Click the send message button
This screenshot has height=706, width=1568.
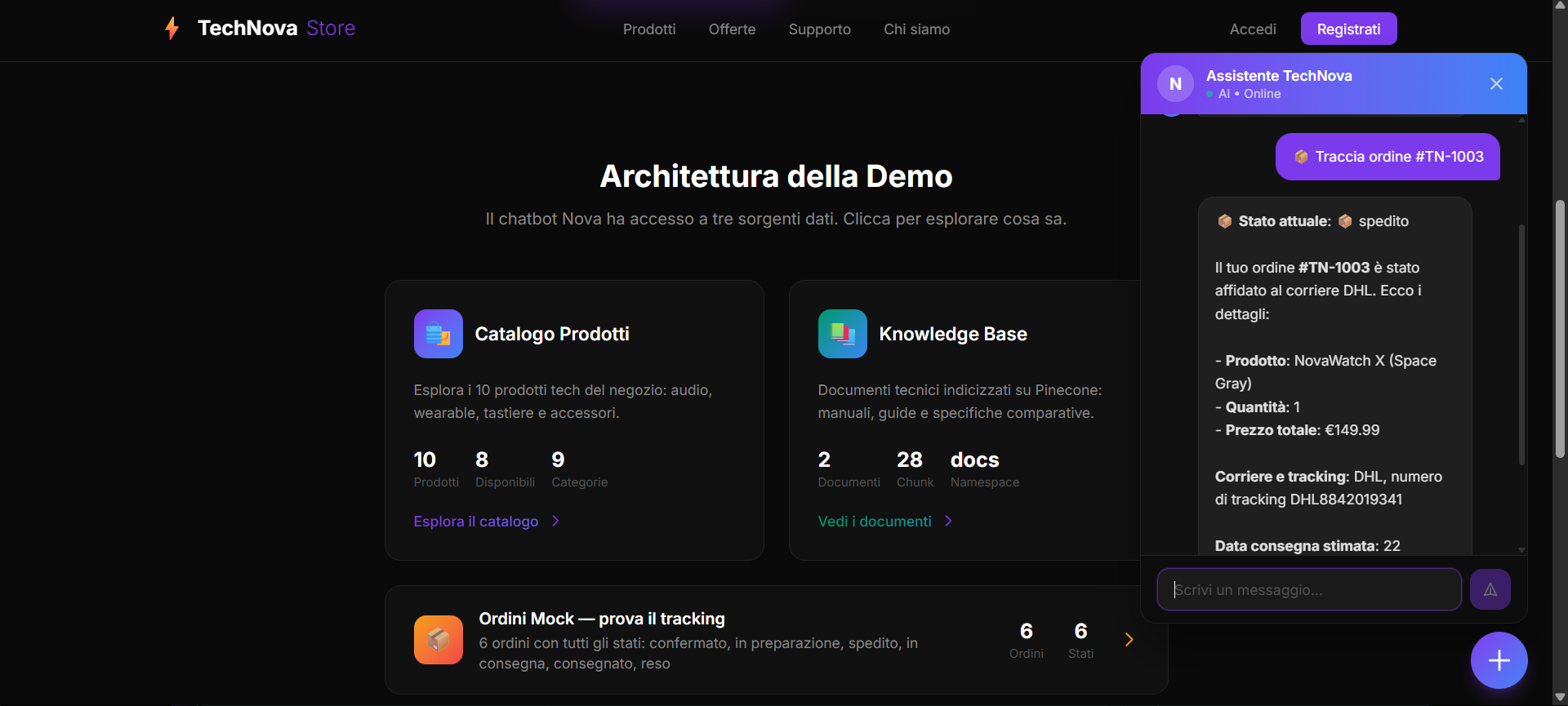click(x=1490, y=589)
